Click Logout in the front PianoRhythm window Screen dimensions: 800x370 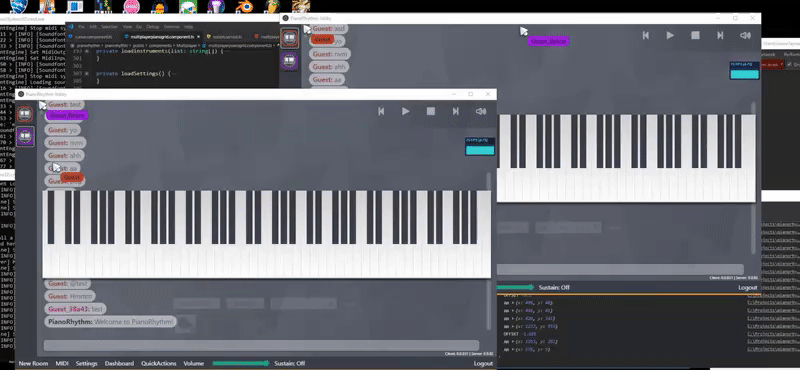(x=483, y=363)
